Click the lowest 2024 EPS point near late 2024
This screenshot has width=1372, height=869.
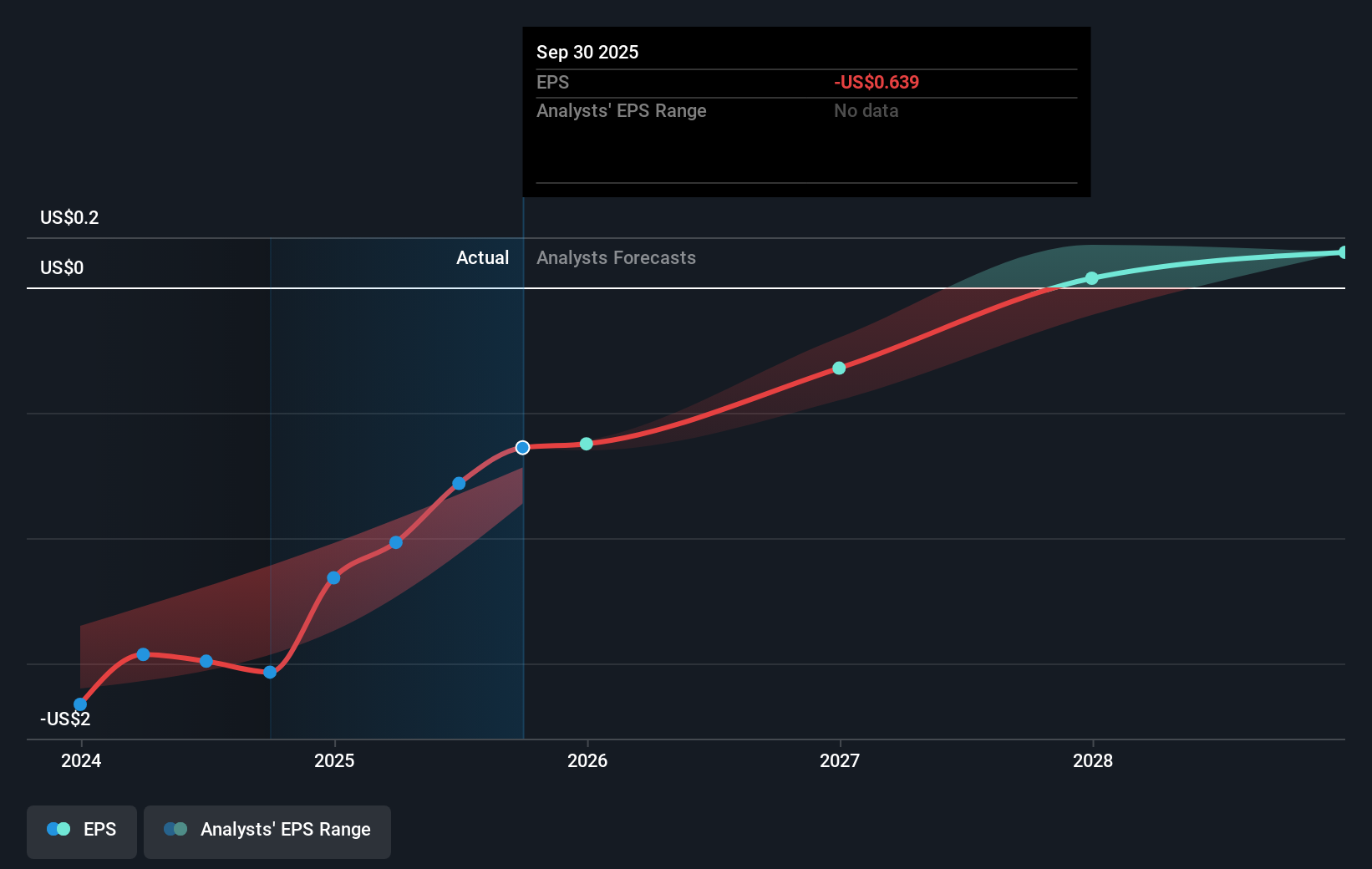[x=270, y=672]
